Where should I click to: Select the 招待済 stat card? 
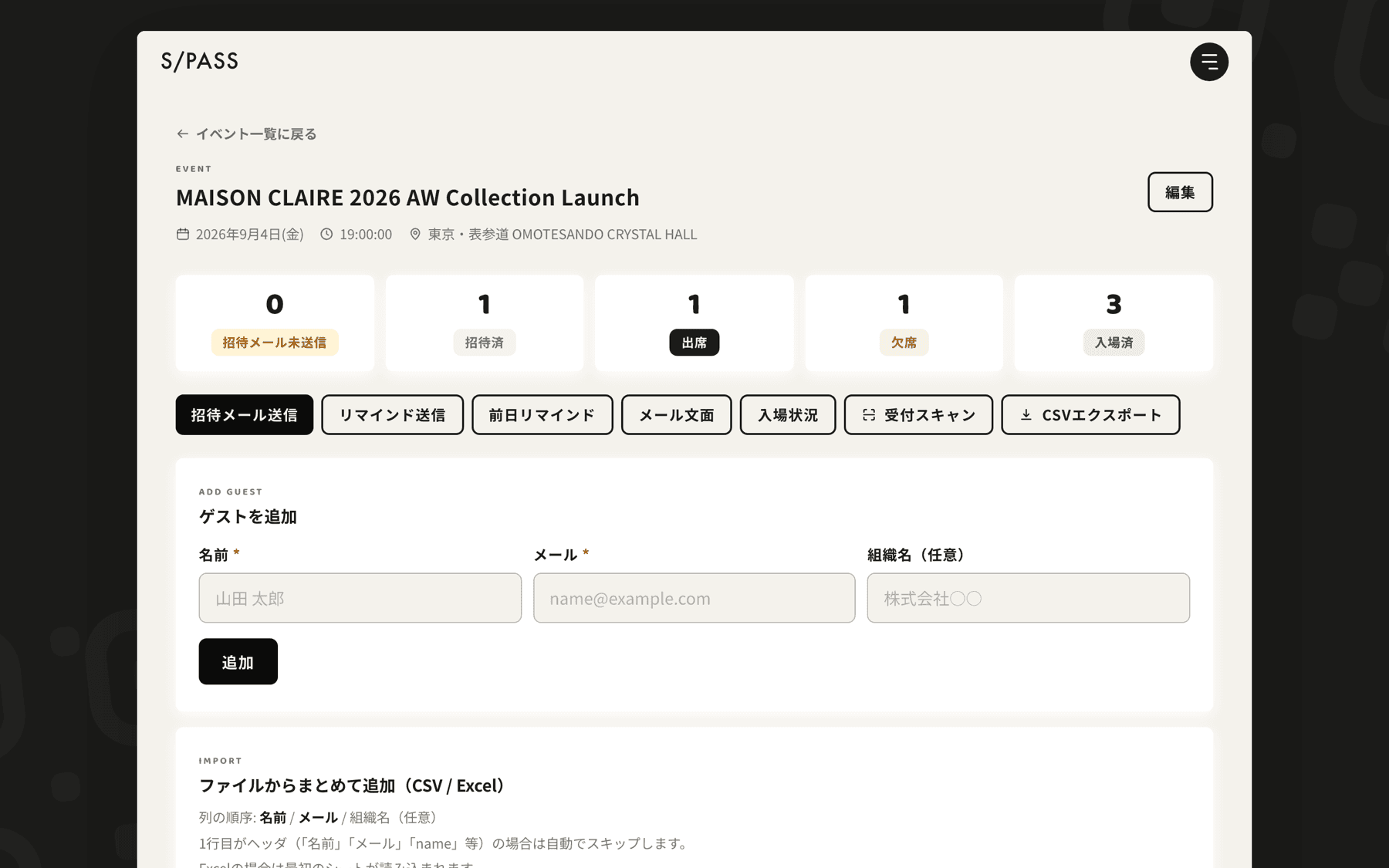(x=485, y=323)
